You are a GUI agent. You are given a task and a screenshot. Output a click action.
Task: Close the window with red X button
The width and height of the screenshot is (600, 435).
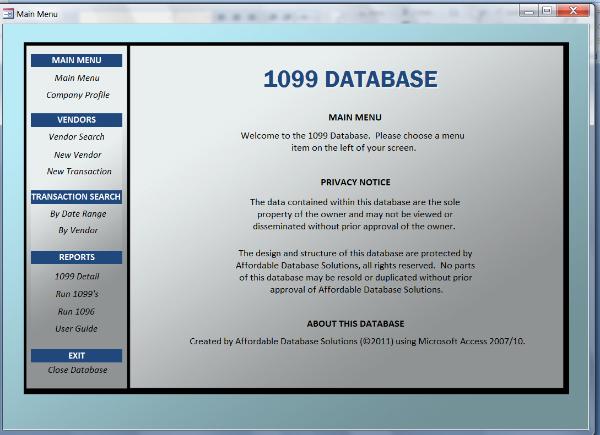(x=574, y=10)
